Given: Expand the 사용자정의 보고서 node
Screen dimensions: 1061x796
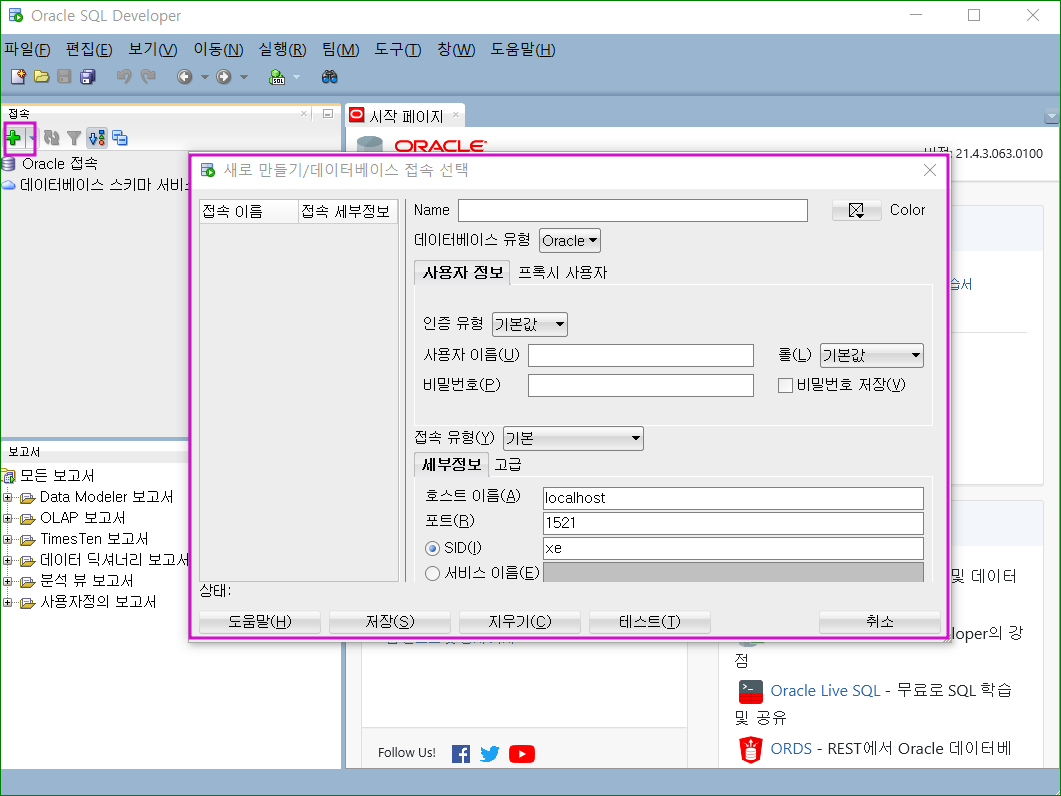Looking at the screenshot, I should [7, 602].
